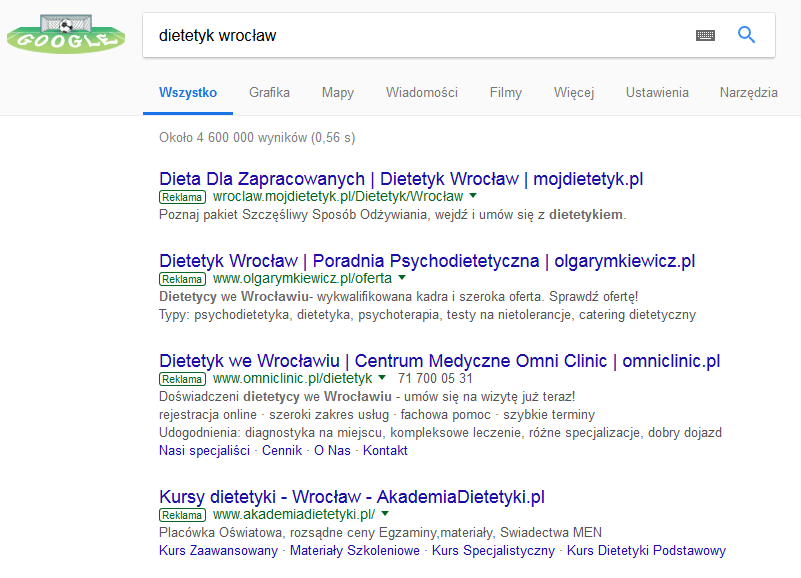Click the Reklama badge of olgarymkiewicz.pl result
Image resolution: width=801 pixels, height=578 pixels.
[182, 279]
